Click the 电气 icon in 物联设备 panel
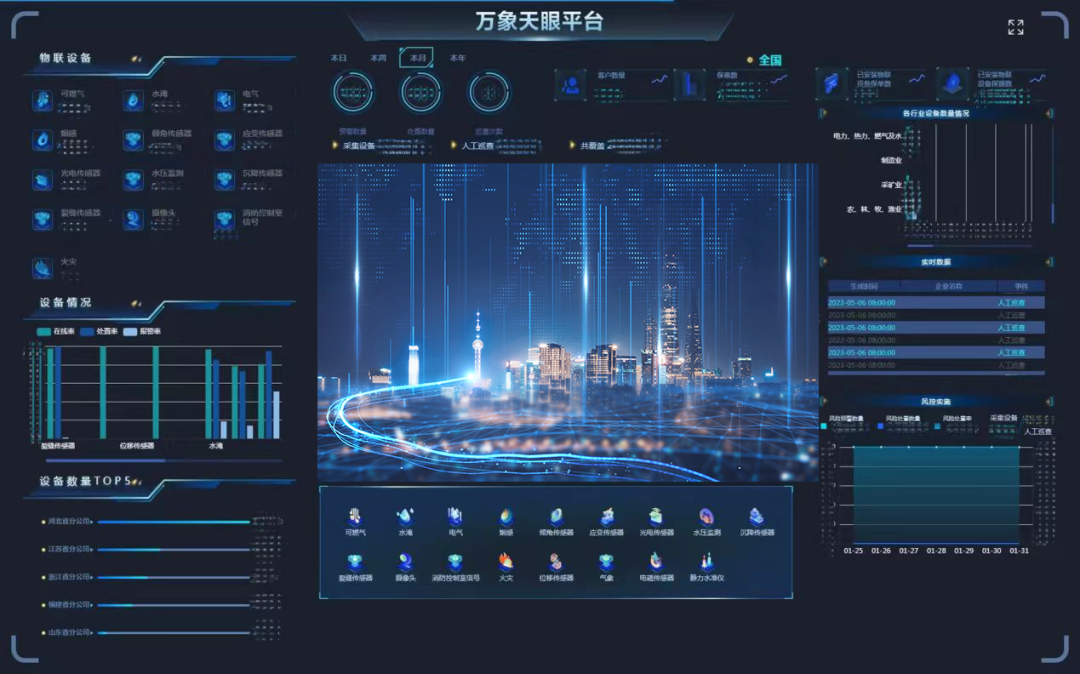 (224, 101)
